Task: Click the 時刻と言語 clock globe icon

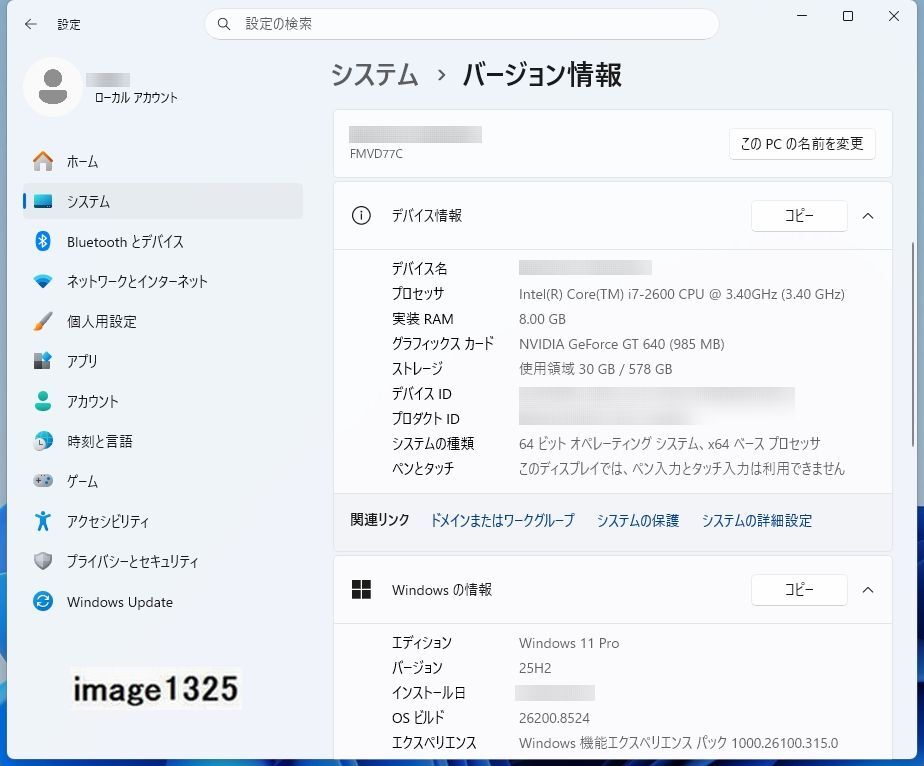Action: click(43, 441)
